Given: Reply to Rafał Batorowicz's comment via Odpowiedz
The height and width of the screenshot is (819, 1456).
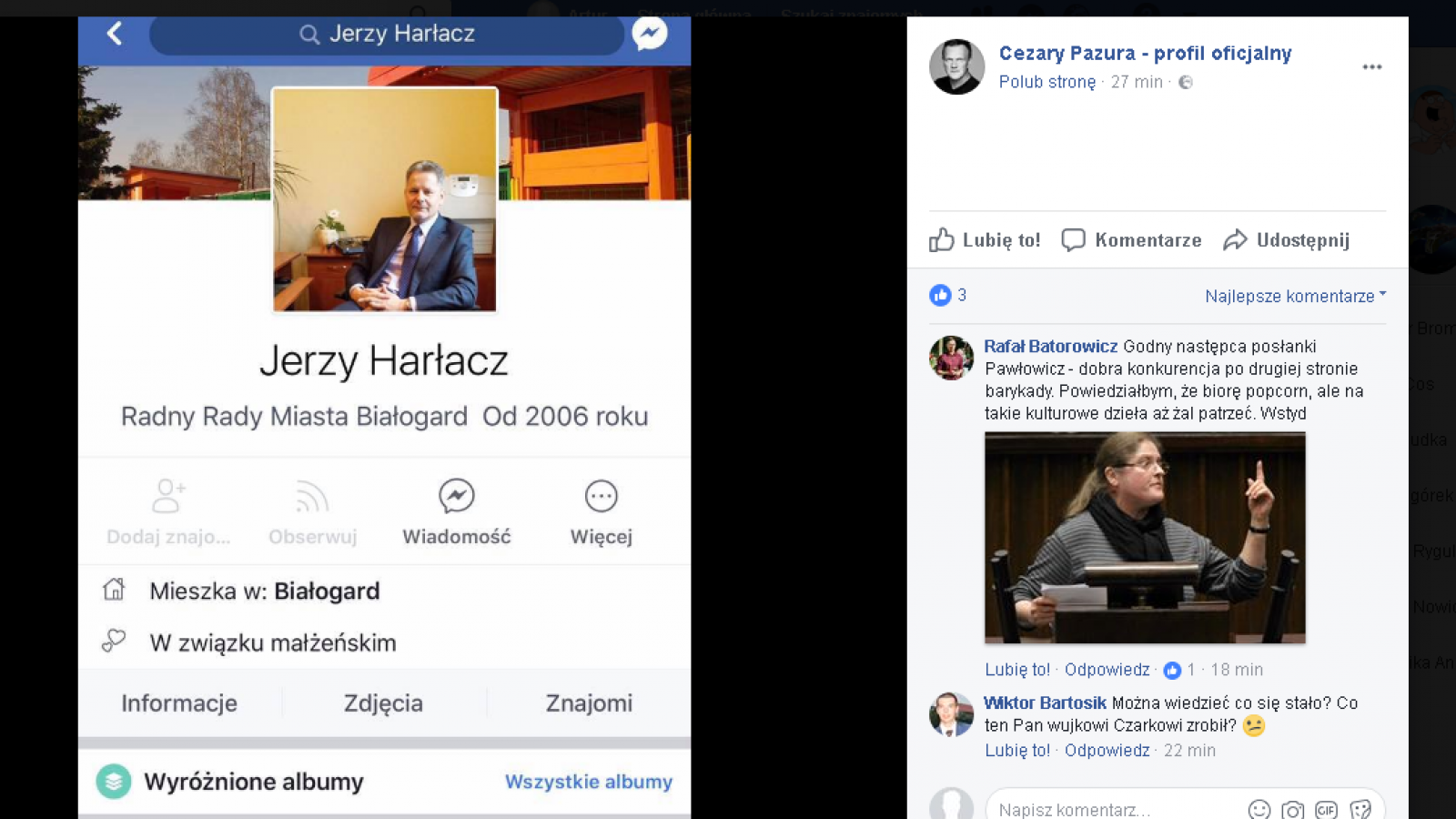Looking at the screenshot, I should pyautogui.click(x=1107, y=670).
